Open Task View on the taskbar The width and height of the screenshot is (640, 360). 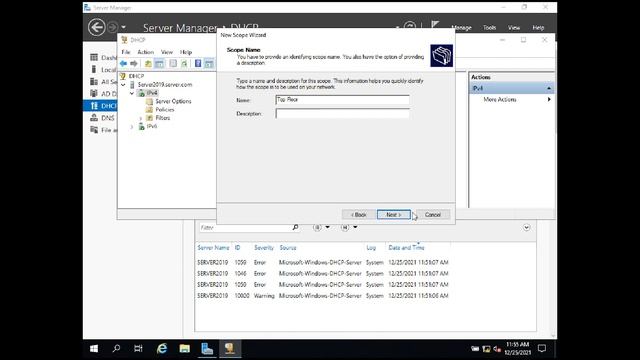[x=138, y=349]
